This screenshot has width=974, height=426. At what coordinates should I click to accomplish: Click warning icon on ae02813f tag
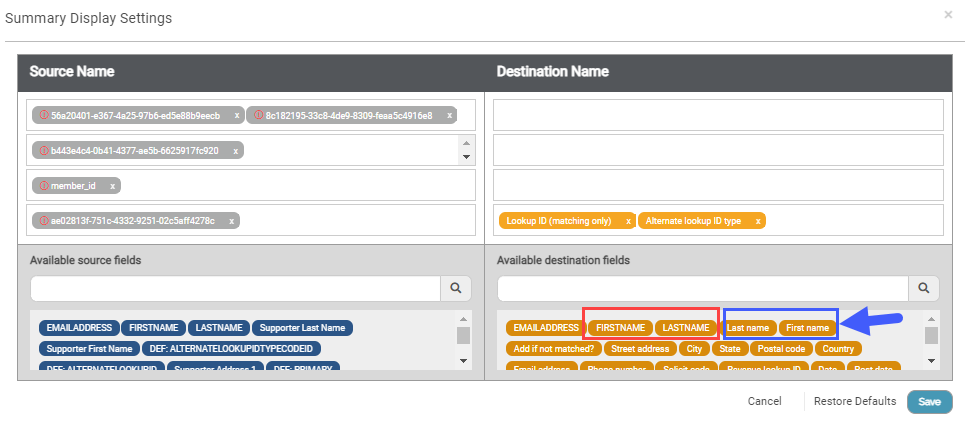click(44, 220)
